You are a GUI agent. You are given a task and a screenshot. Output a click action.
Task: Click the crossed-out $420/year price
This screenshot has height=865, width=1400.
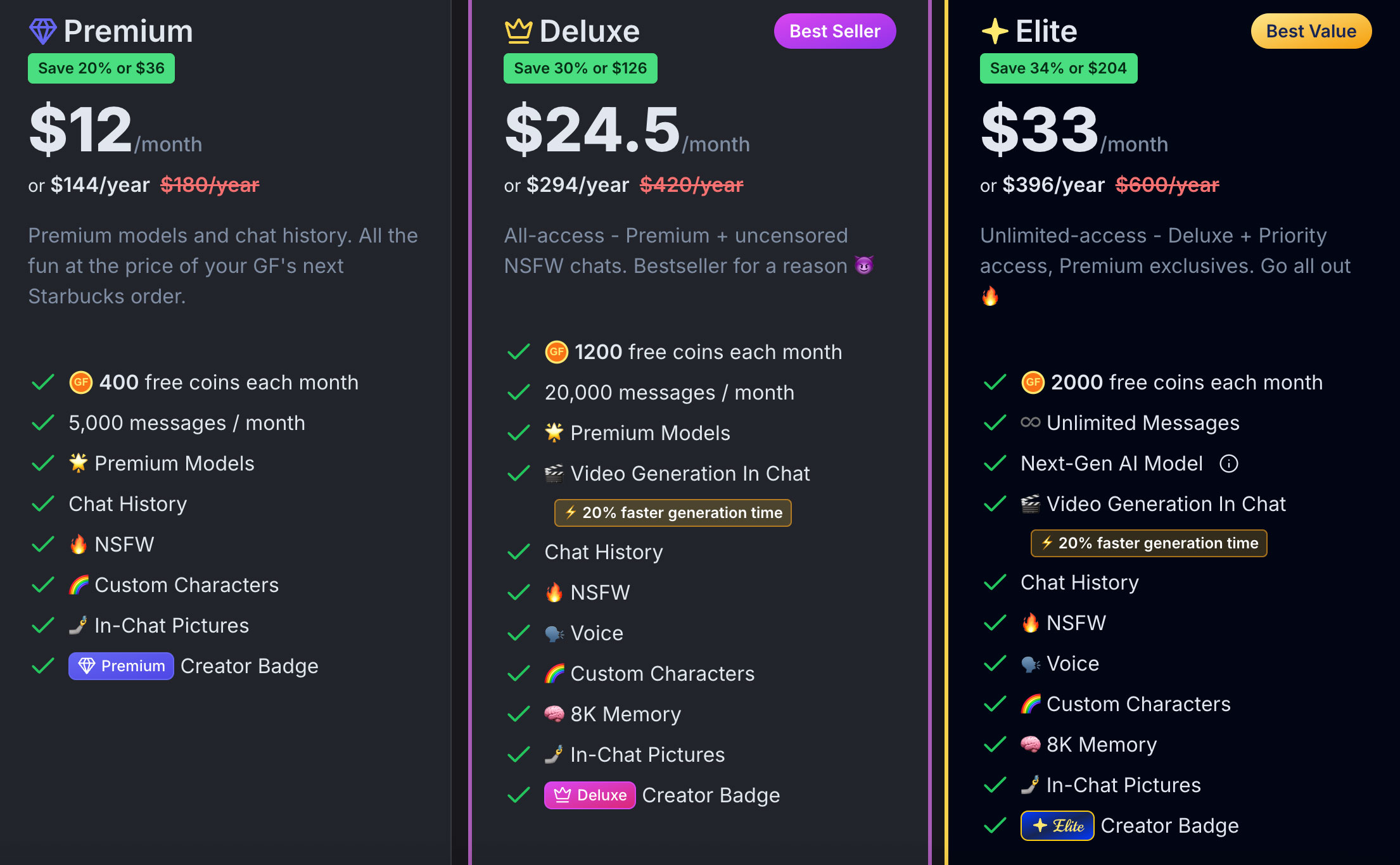click(691, 185)
